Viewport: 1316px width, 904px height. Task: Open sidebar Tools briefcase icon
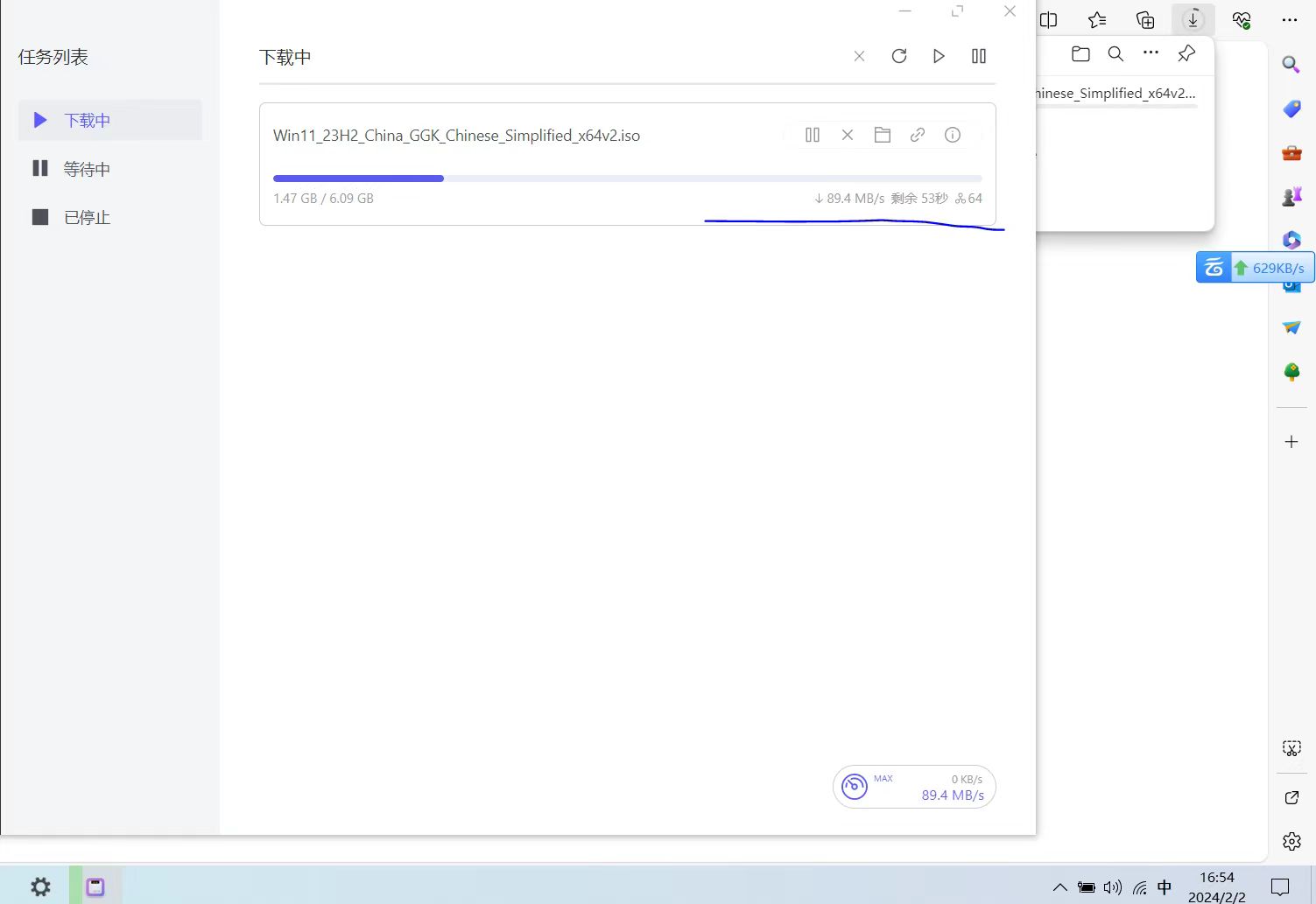1291,153
